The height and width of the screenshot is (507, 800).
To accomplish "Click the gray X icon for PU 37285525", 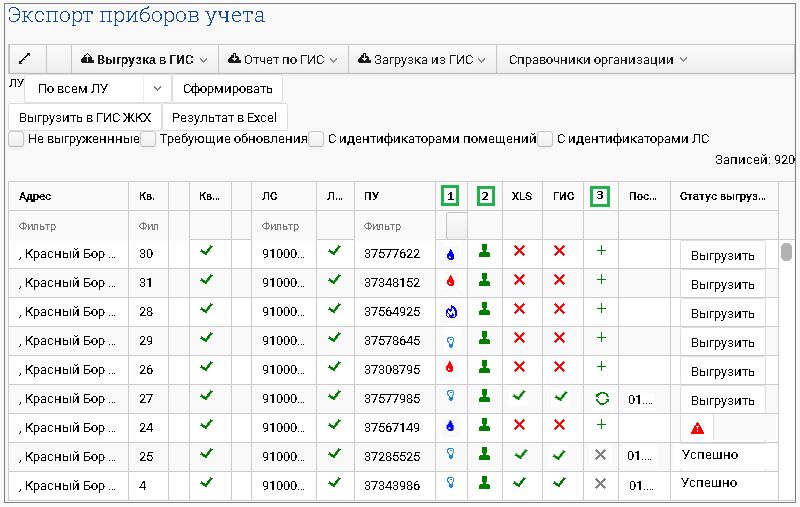I will (x=600, y=455).
